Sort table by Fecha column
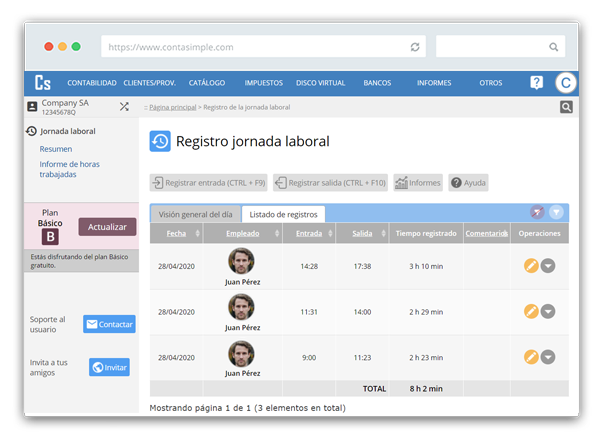 coord(176,233)
